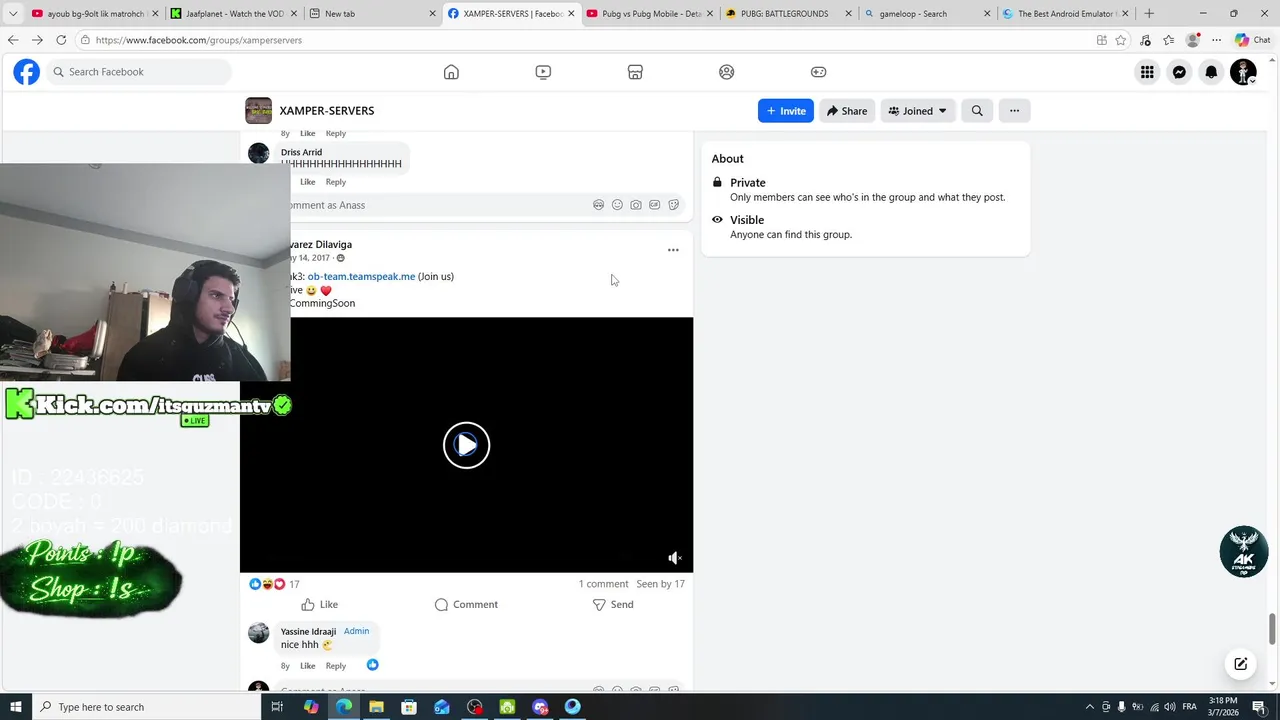The height and width of the screenshot is (720, 1280).
Task: Open browser settings and more menu
Action: point(1216,40)
